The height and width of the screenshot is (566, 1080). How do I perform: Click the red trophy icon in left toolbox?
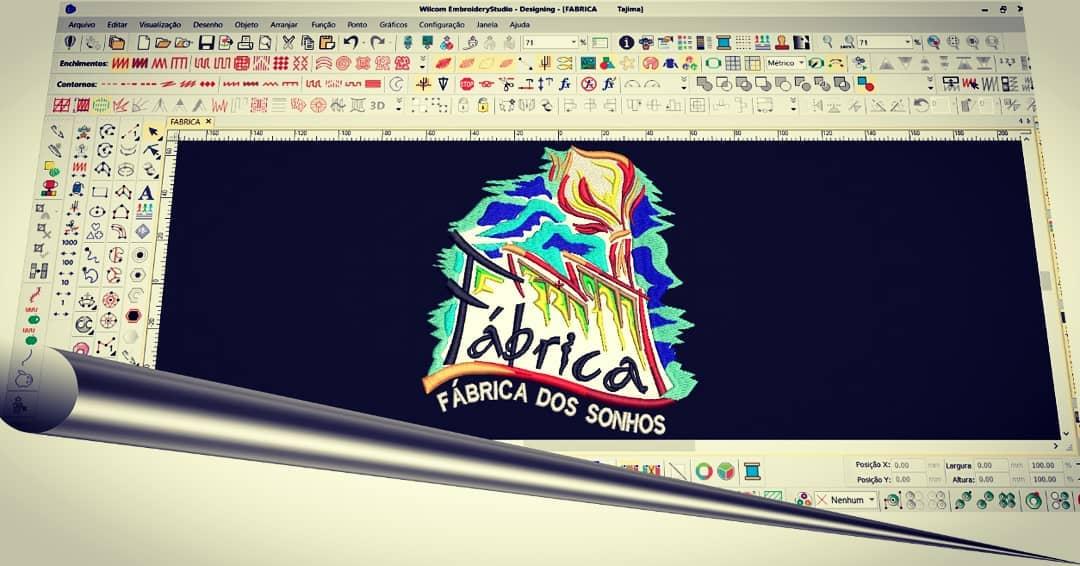(50, 187)
